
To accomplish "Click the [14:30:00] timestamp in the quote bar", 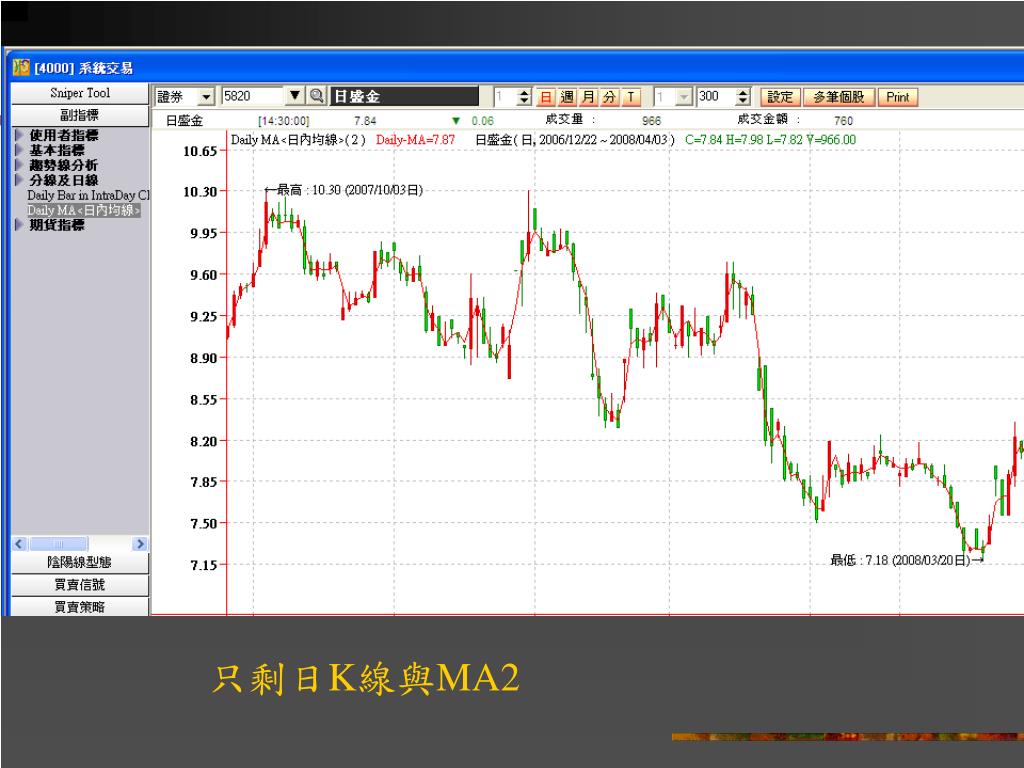I will tap(283, 121).
